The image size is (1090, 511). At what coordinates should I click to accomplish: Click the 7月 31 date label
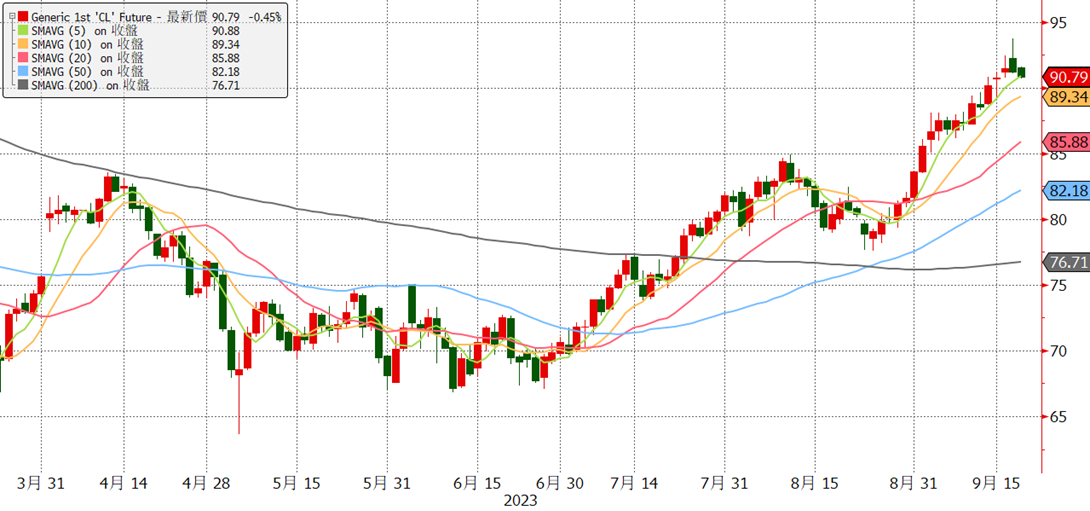[x=724, y=482]
